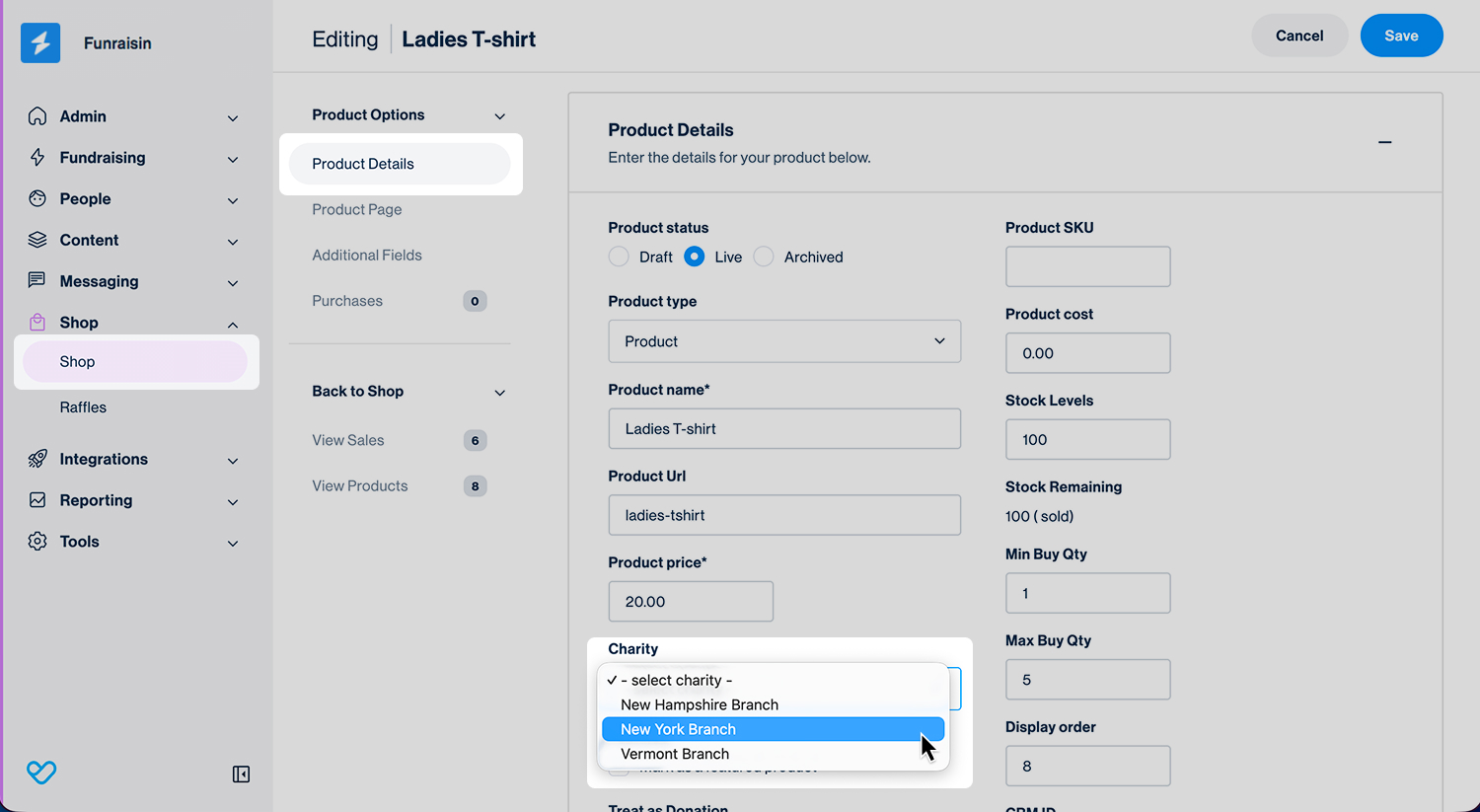Save the product changes
1480x812 pixels.
(x=1401, y=36)
